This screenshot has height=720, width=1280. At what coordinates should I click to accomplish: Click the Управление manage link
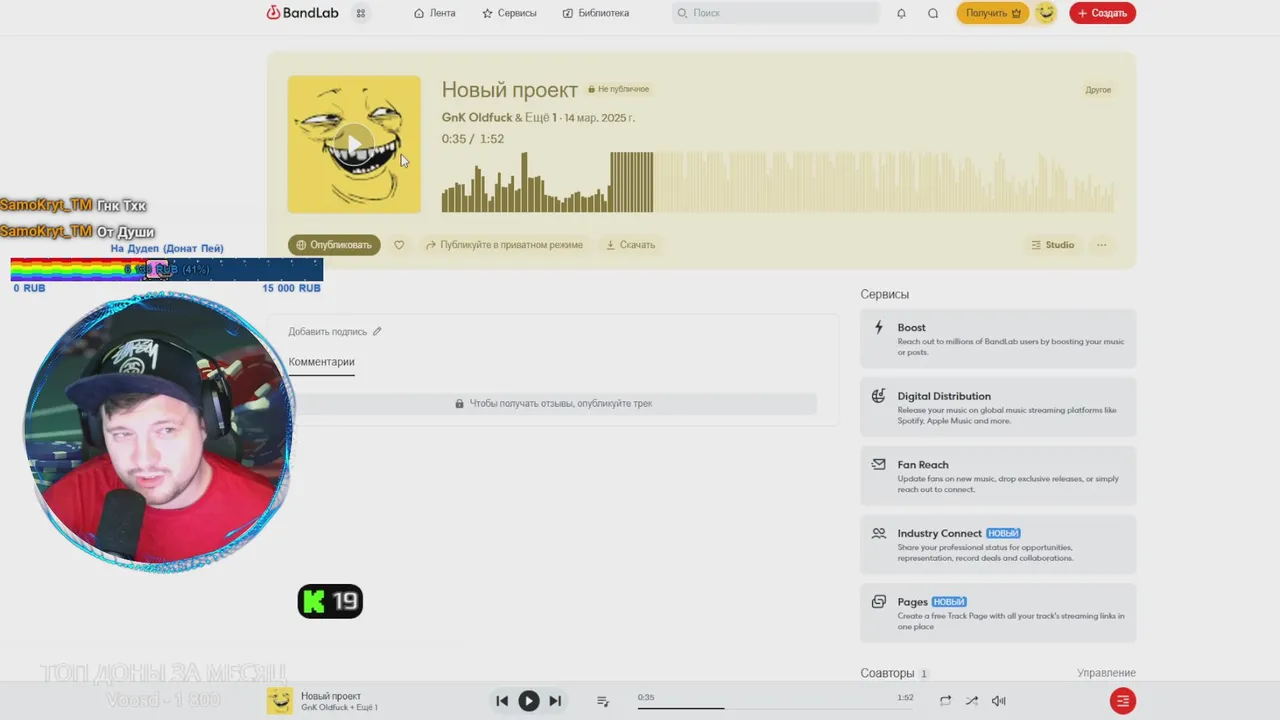[1106, 674]
